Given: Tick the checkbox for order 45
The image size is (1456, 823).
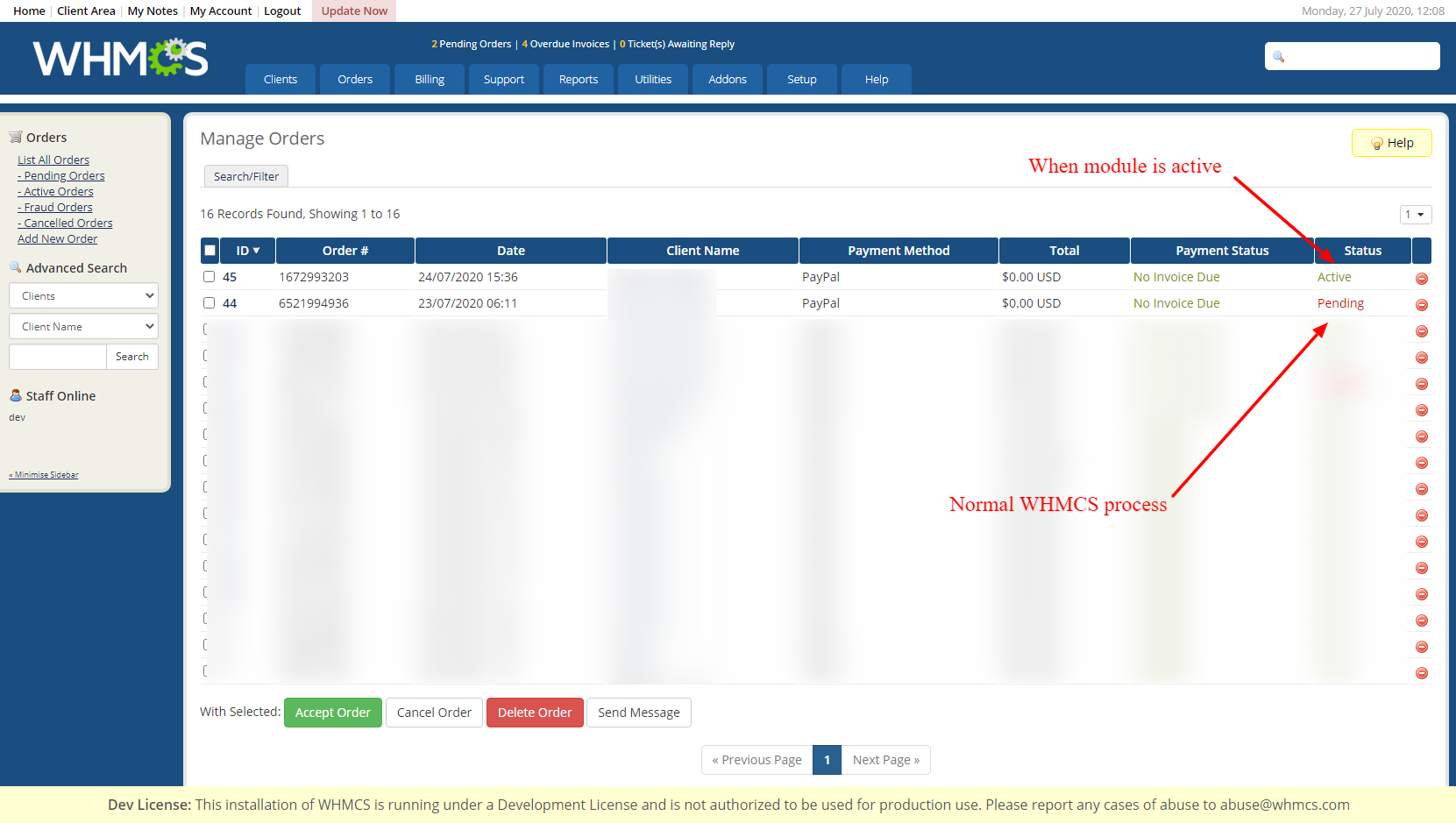Looking at the screenshot, I should 209,277.
